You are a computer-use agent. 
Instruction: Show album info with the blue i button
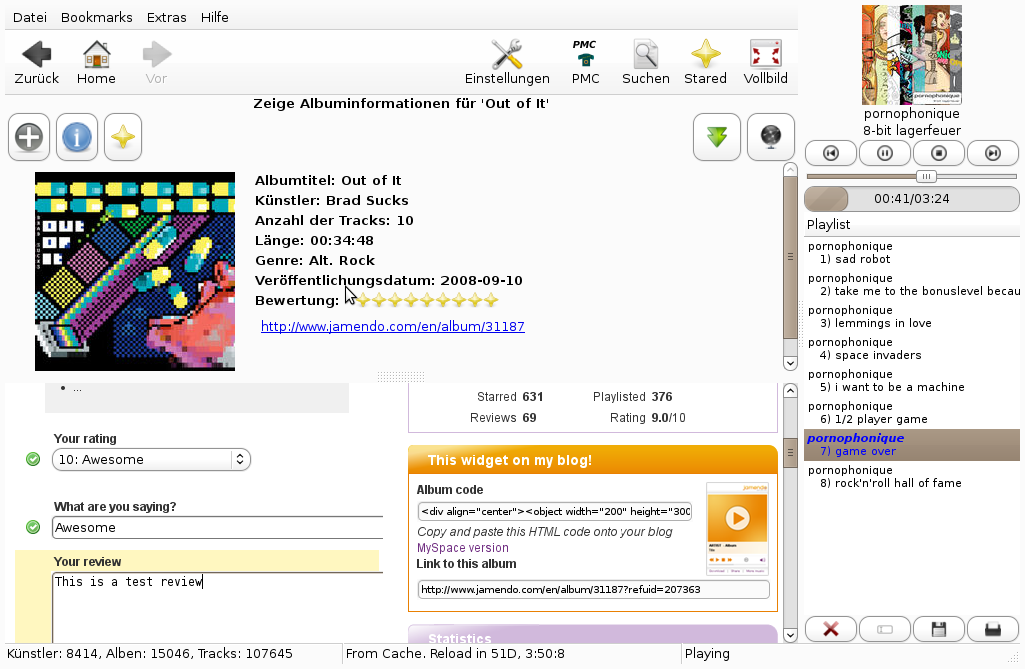tap(77, 137)
